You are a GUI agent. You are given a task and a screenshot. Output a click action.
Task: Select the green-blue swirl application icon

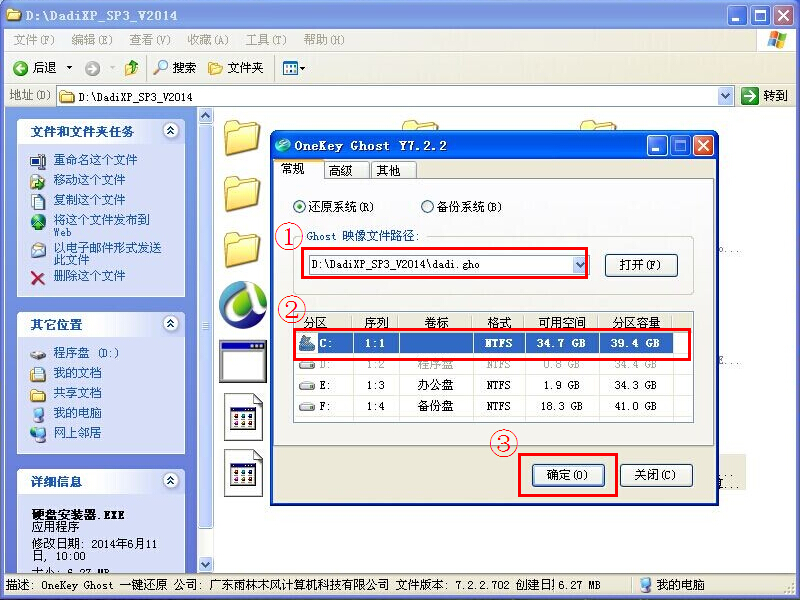click(243, 305)
